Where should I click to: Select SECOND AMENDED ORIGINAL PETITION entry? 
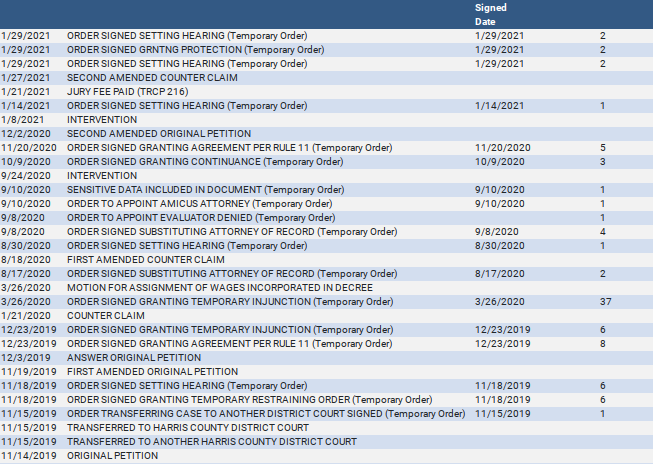point(159,134)
